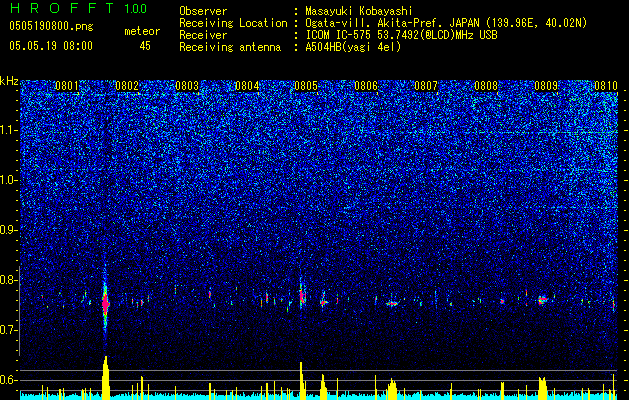Click the 0807 time marker
Image resolution: width=629 pixels, height=400 pixels.
point(426,86)
